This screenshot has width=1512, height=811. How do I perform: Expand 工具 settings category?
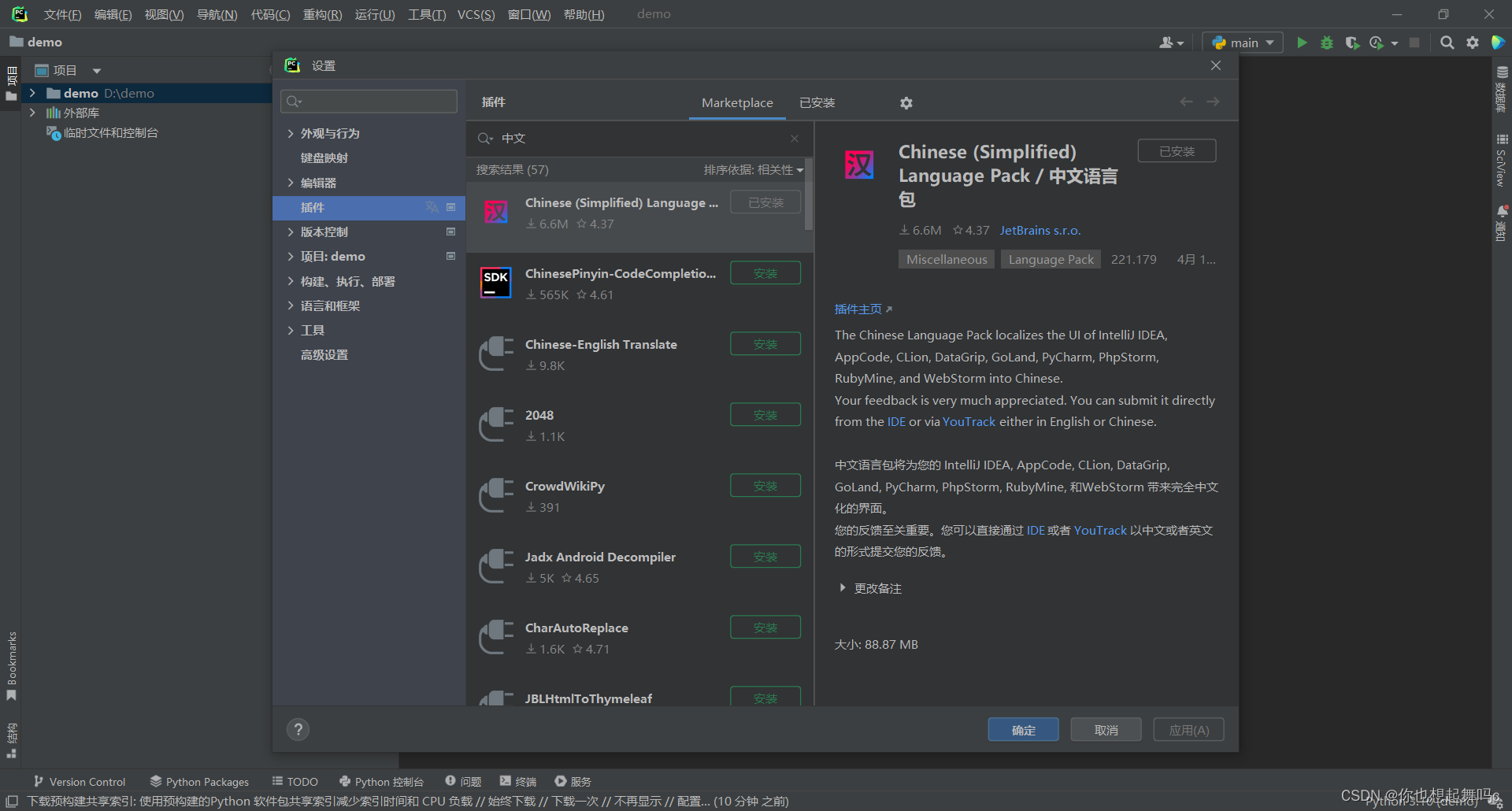pyautogui.click(x=291, y=330)
